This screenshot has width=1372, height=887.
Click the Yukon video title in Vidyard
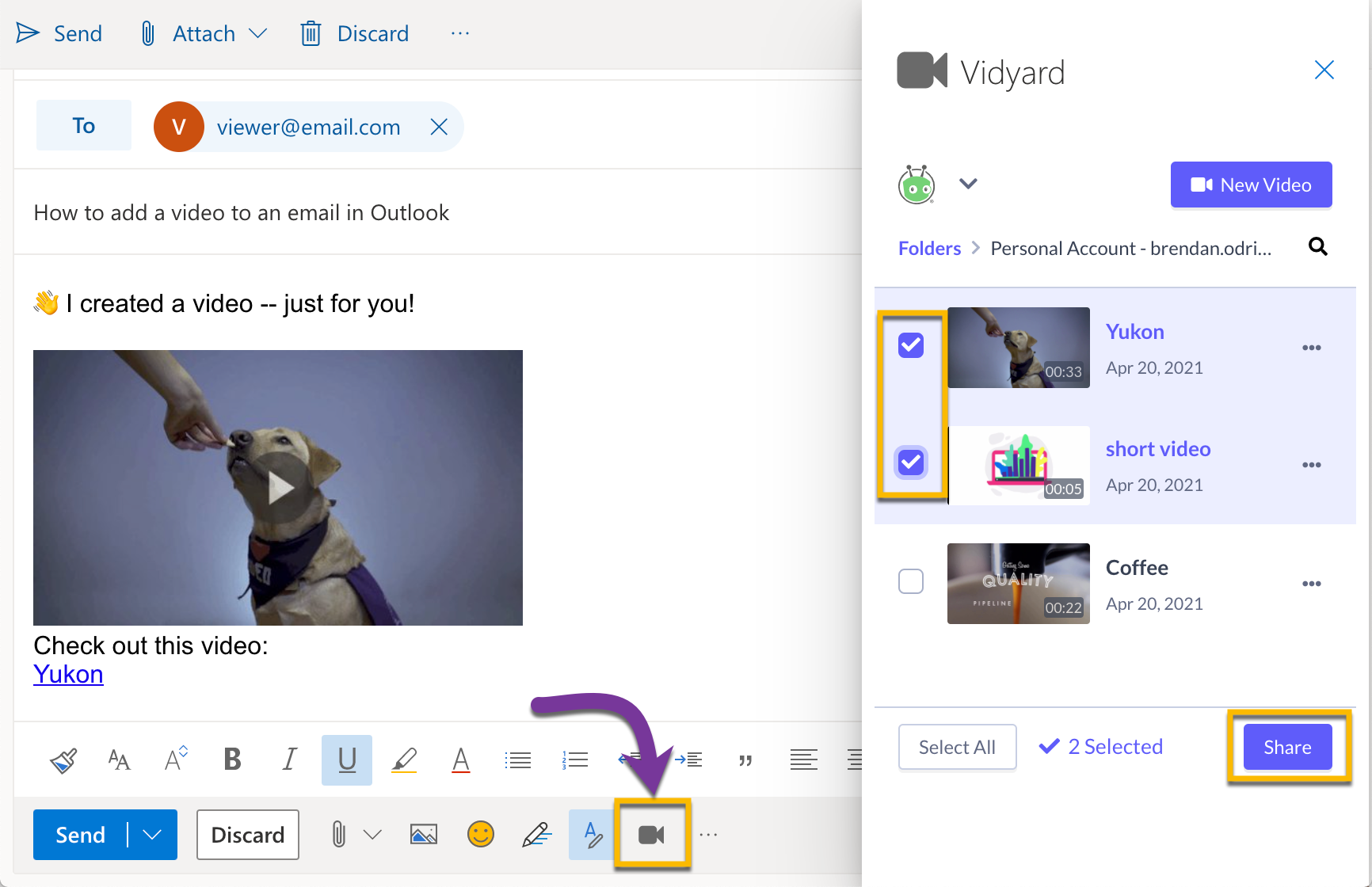click(1134, 332)
